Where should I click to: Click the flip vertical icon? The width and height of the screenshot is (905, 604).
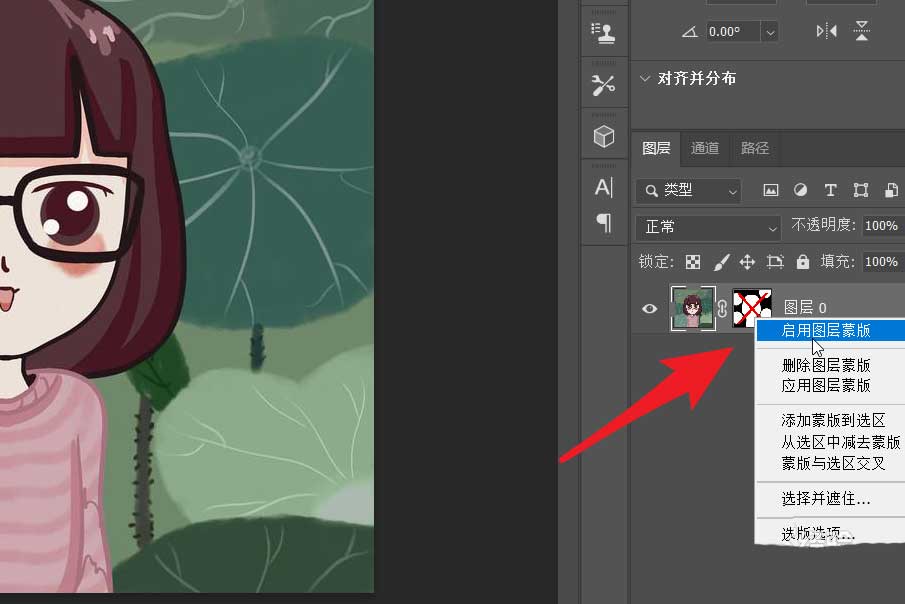[x=862, y=31]
